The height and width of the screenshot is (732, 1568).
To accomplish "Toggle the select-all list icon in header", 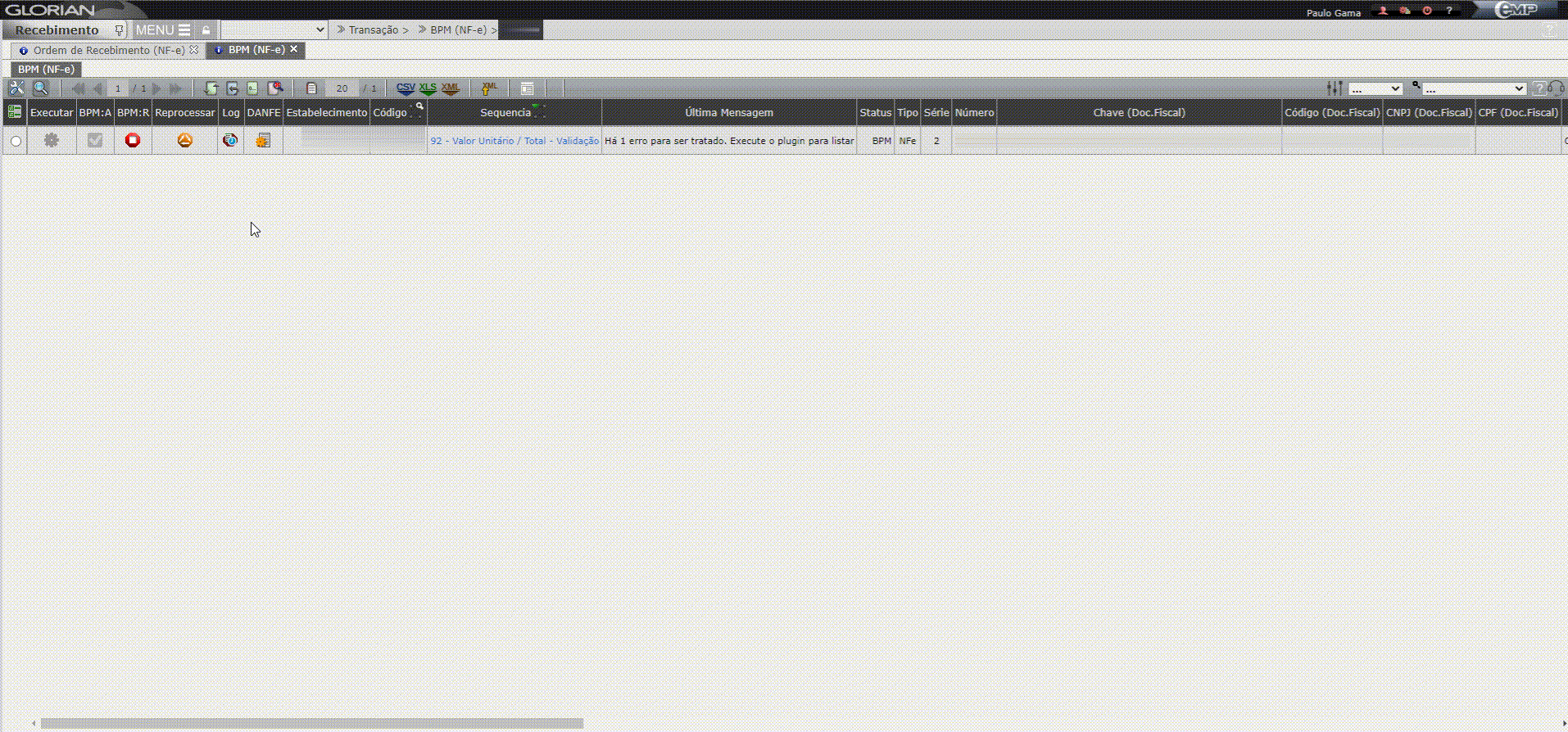I will [15, 112].
